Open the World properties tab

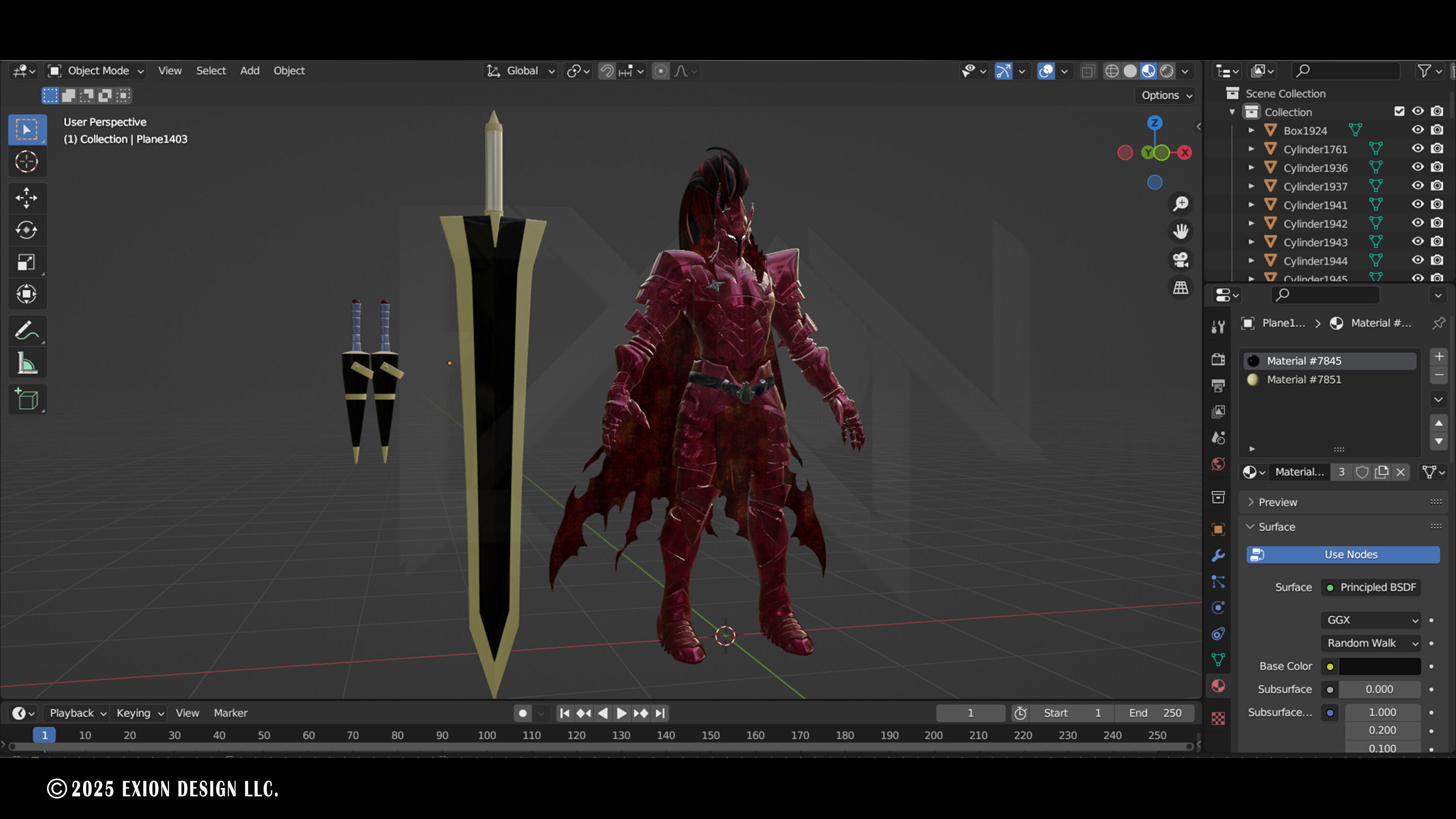(1218, 464)
